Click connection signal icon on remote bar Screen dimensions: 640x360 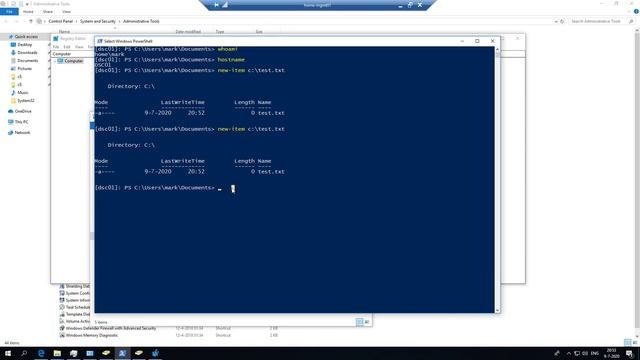(225, 5)
